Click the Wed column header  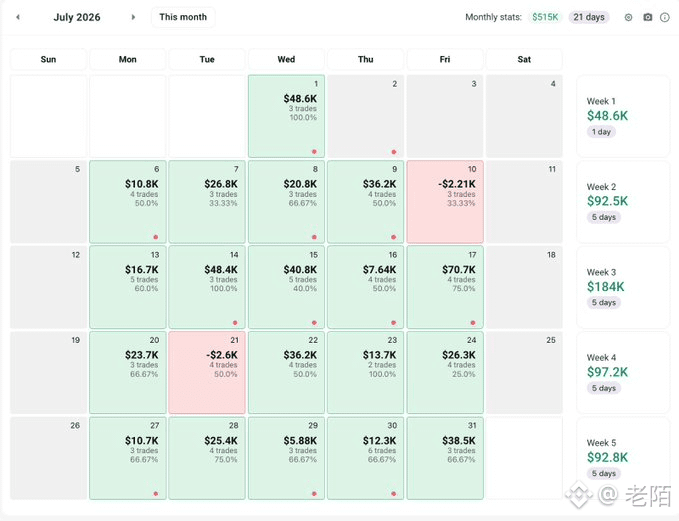[286, 59]
